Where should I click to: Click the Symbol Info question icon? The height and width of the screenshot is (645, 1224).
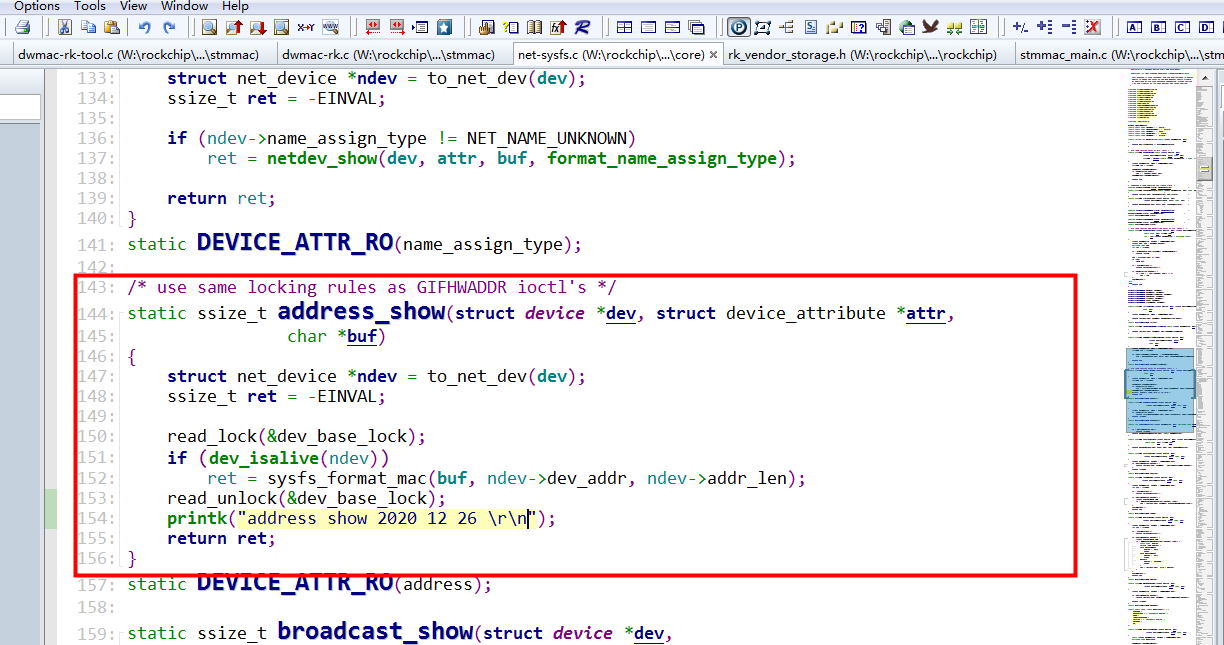[510, 27]
